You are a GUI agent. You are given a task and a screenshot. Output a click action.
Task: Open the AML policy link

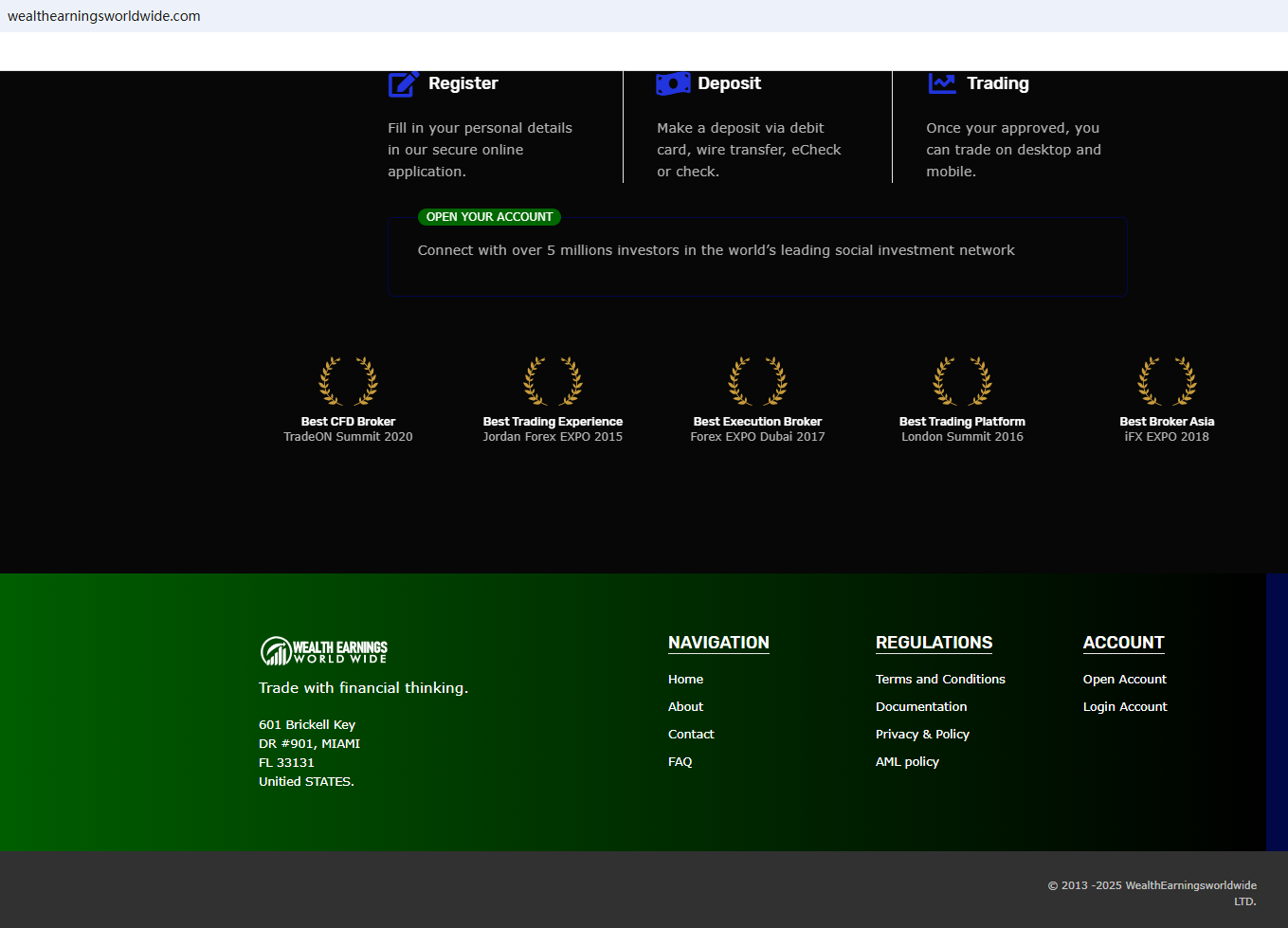pos(907,762)
